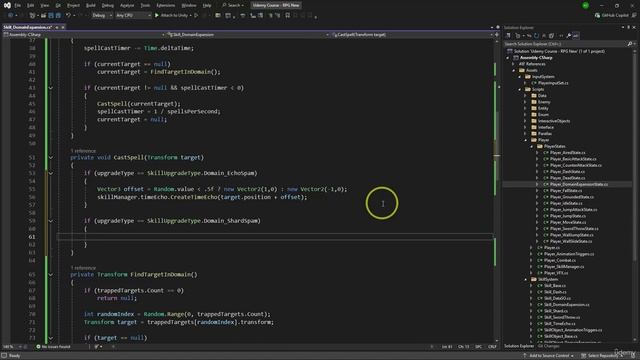The height and width of the screenshot is (360, 640).
Task: Open the Build menu
Action: [x=91, y=5]
